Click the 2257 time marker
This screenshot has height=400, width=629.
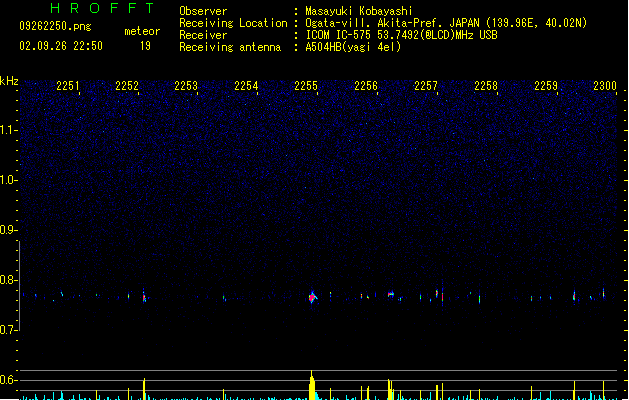(x=426, y=86)
